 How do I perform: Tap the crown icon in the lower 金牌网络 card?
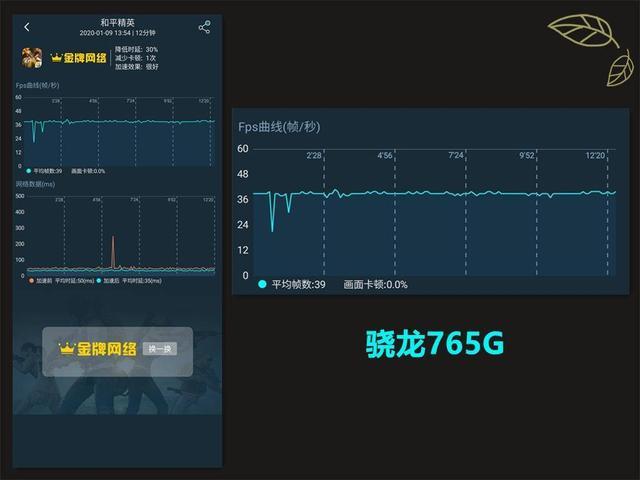(x=67, y=348)
